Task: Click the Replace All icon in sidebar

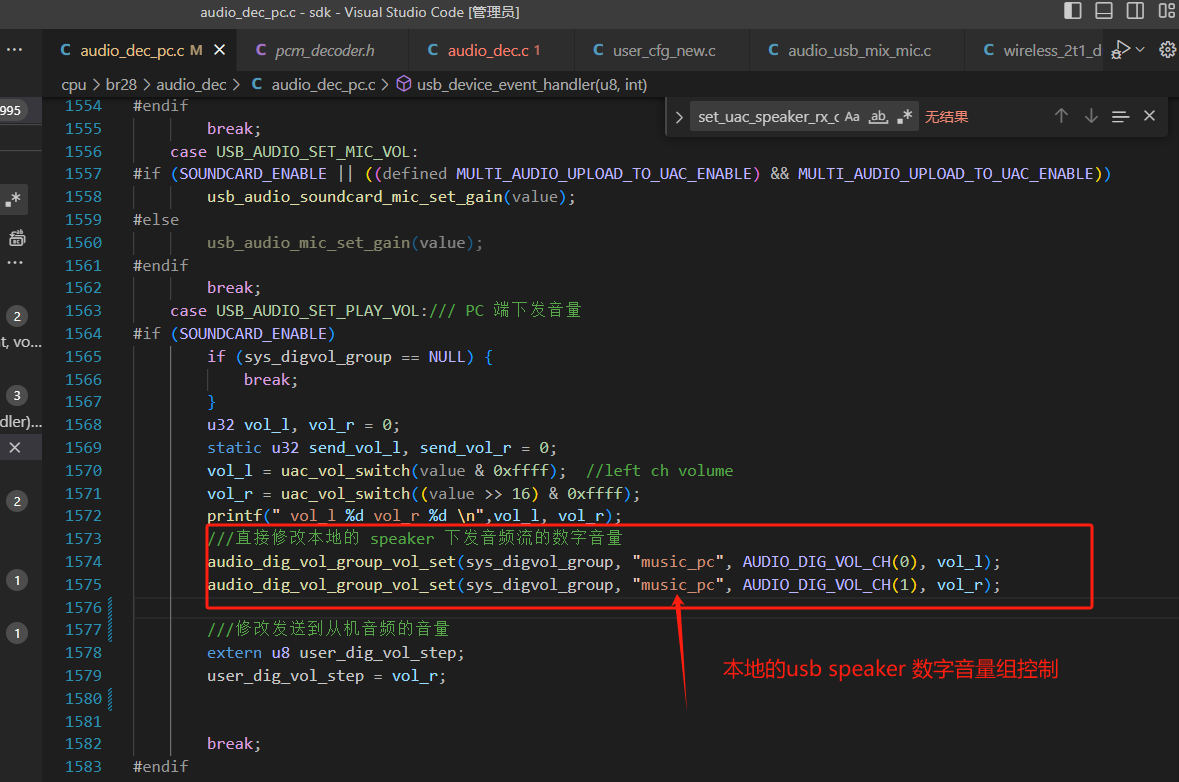Action: [x=17, y=238]
